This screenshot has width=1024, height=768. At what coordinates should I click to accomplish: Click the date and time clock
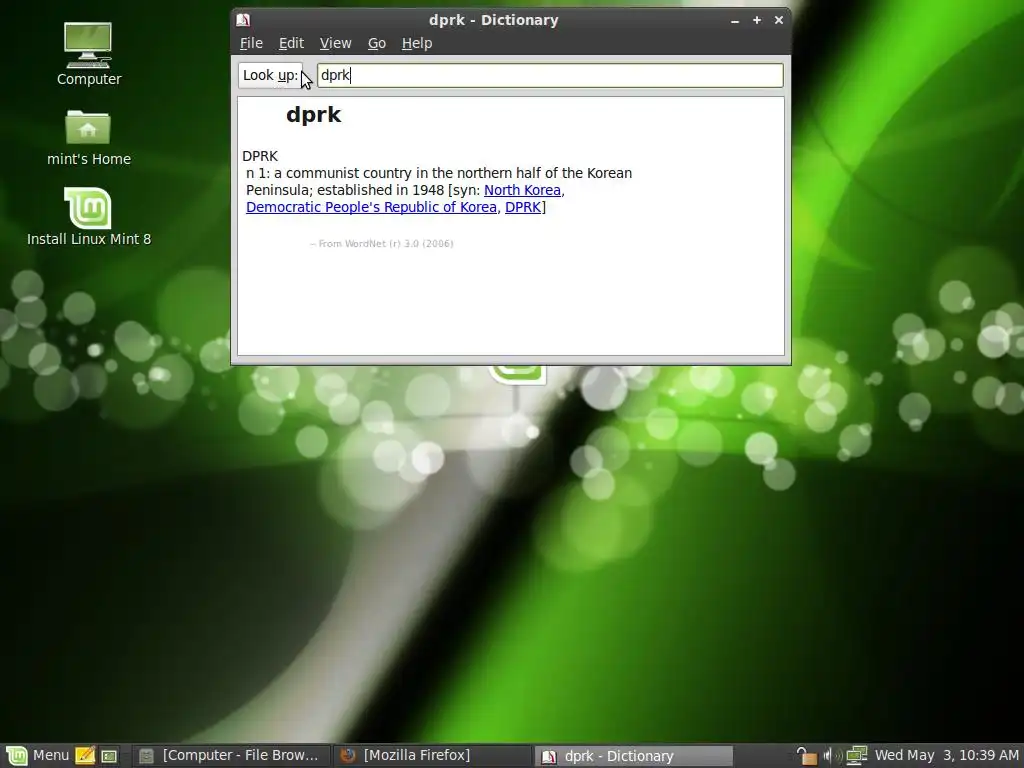pyautogui.click(x=946, y=756)
